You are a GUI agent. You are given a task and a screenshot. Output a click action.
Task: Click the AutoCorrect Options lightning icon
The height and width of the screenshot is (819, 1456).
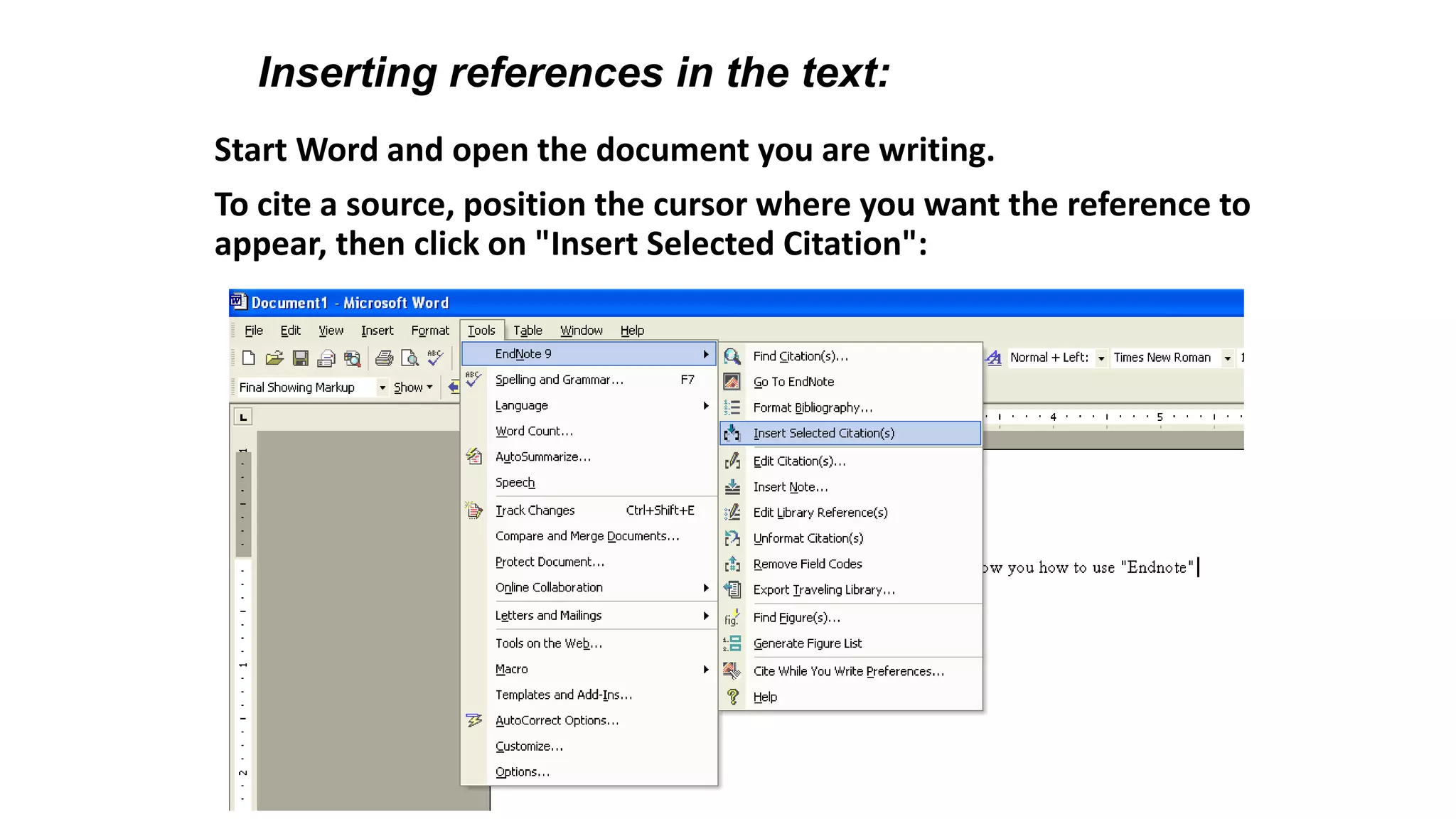click(474, 720)
